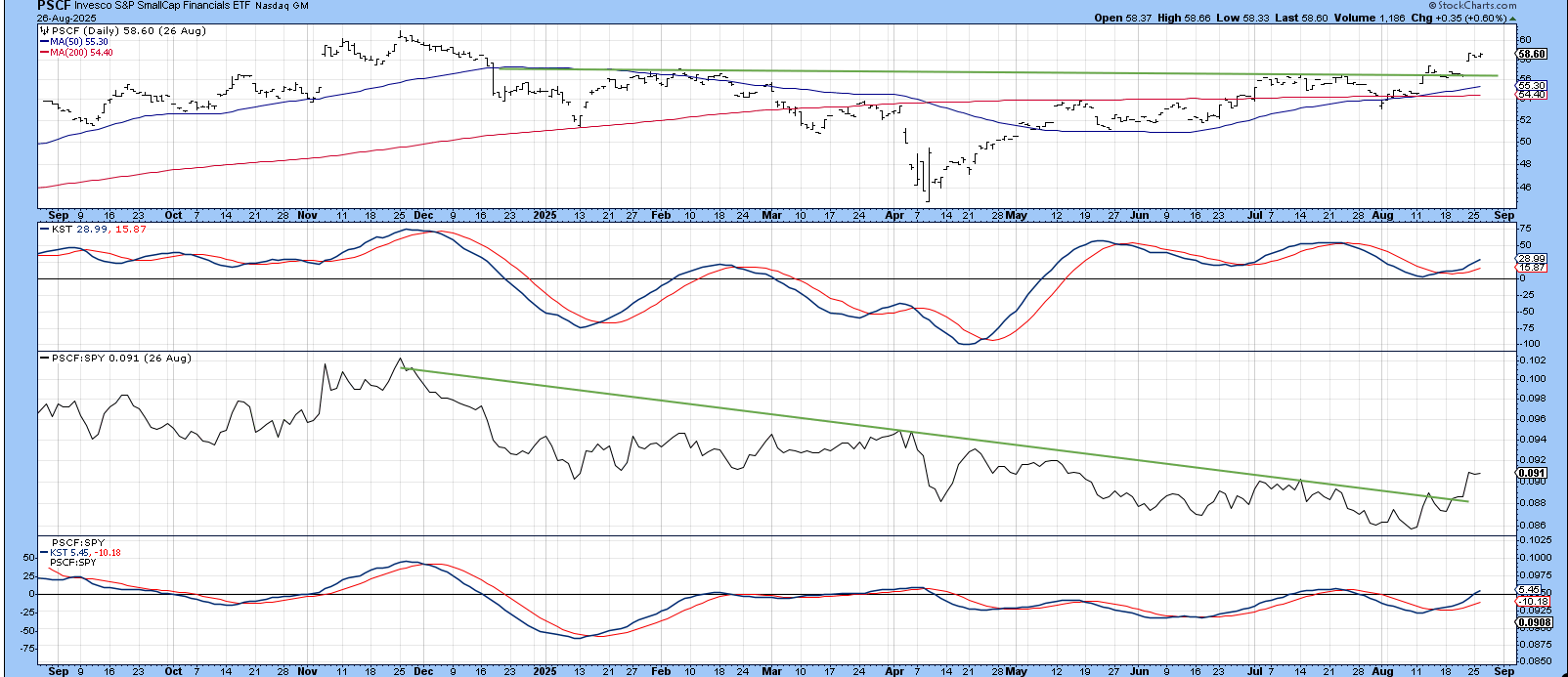The height and width of the screenshot is (677, 1568).
Task: Click the Jul marker on the upper date axis
Action: pyautogui.click(x=1255, y=215)
